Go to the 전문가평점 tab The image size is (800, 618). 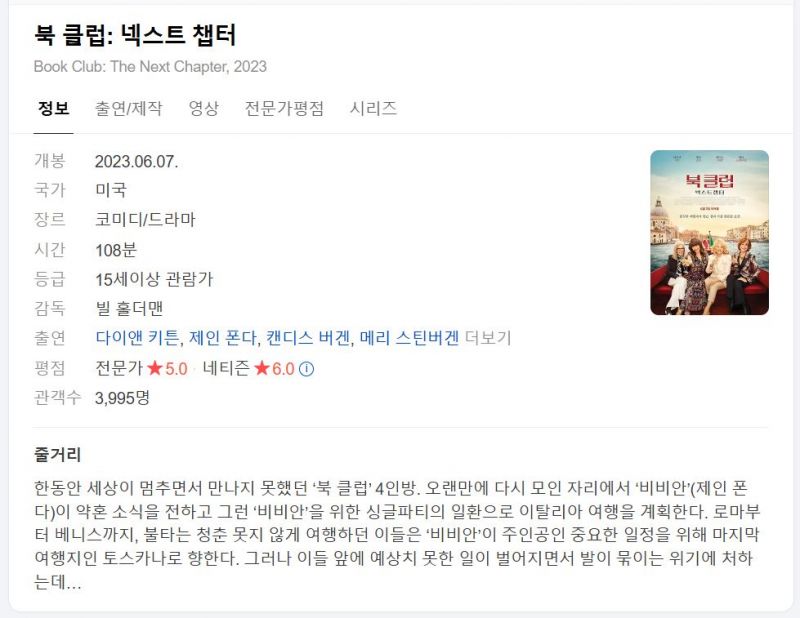click(284, 108)
